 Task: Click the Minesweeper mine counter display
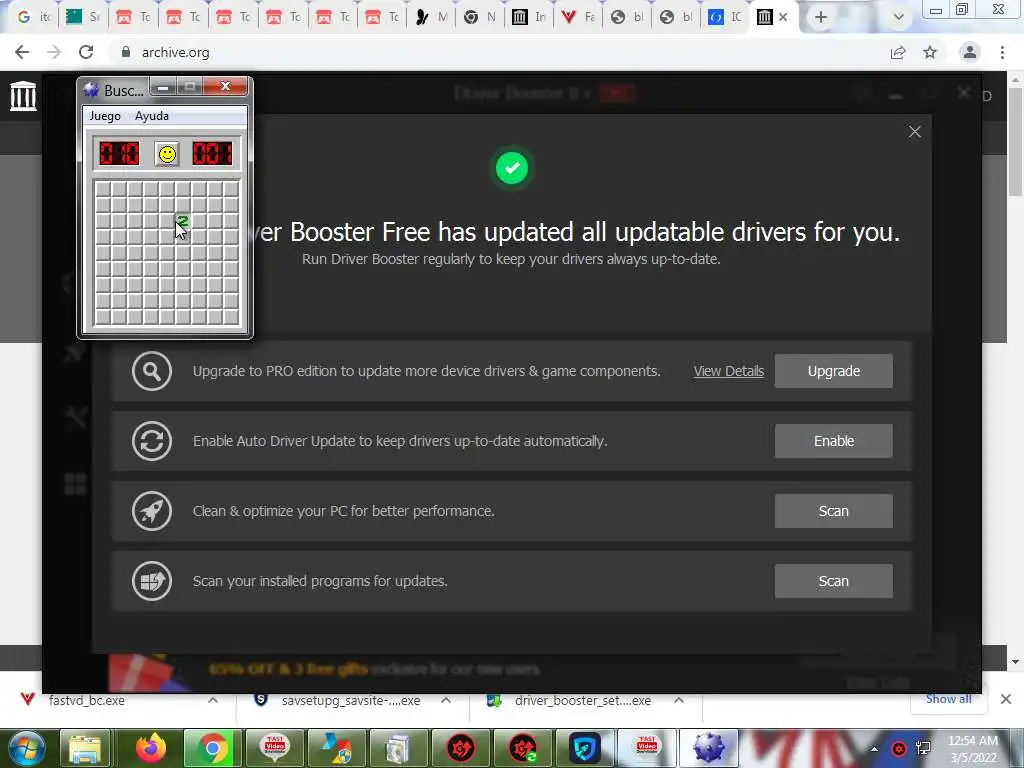119,153
